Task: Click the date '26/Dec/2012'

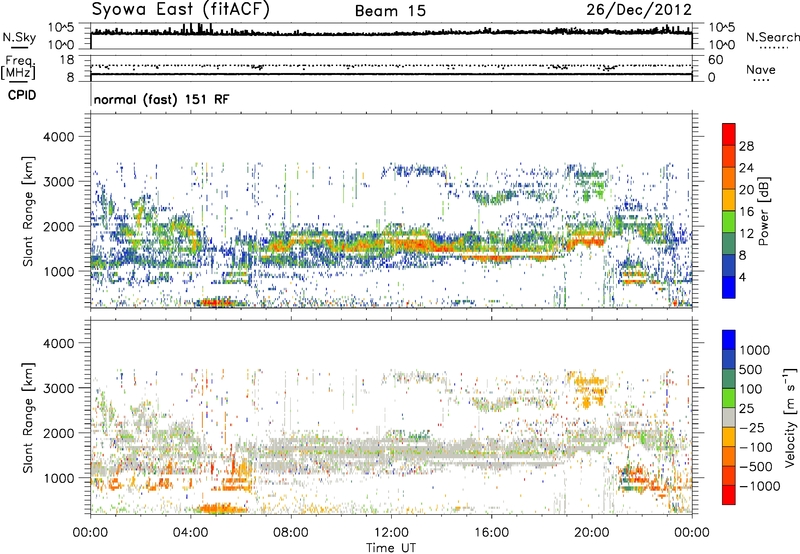Action: click(x=639, y=10)
